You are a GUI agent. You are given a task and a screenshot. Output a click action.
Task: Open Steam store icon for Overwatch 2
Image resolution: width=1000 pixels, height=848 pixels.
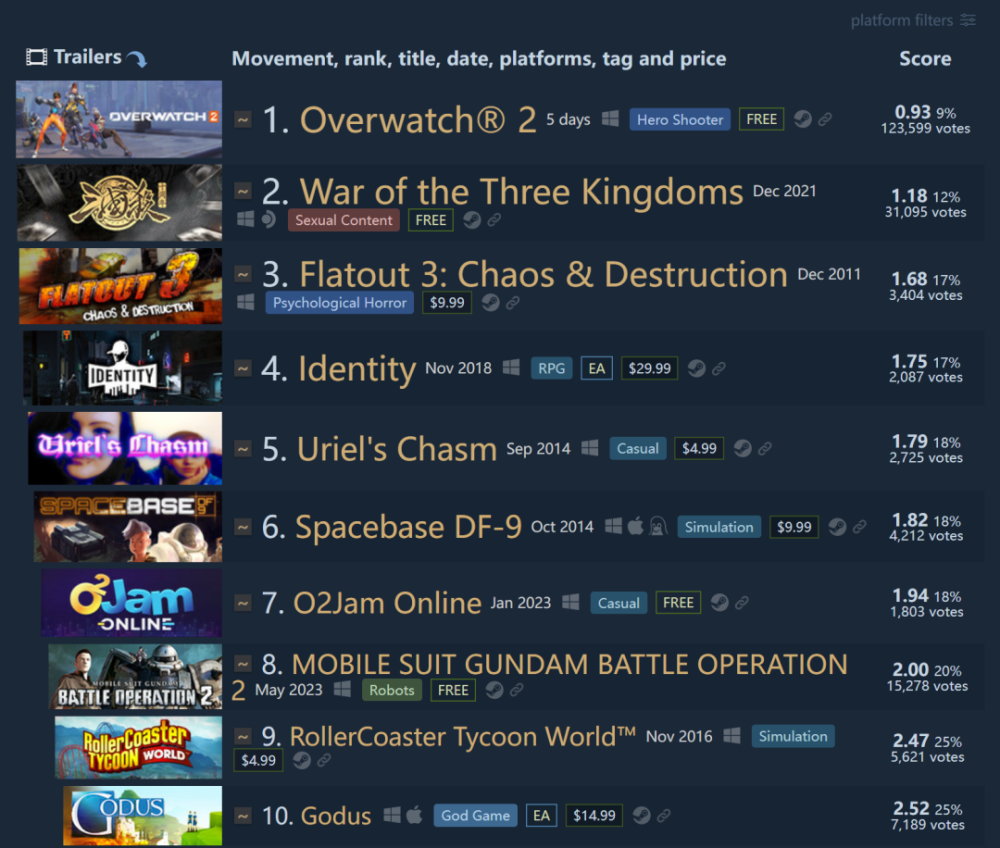tap(803, 119)
